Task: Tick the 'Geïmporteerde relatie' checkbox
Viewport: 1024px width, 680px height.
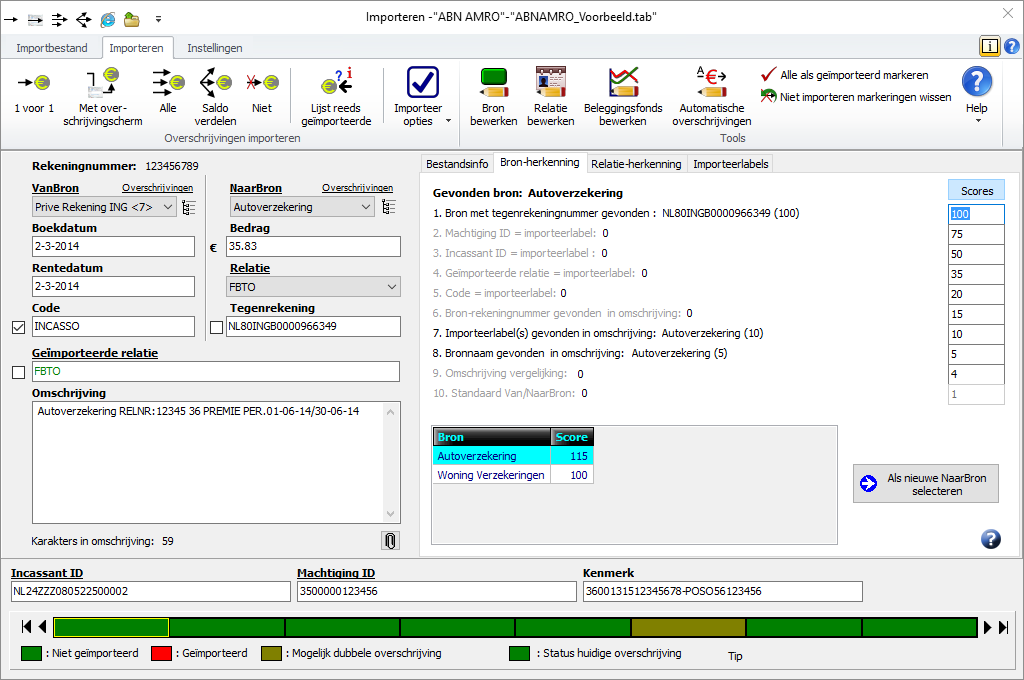Action: (x=18, y=373)
